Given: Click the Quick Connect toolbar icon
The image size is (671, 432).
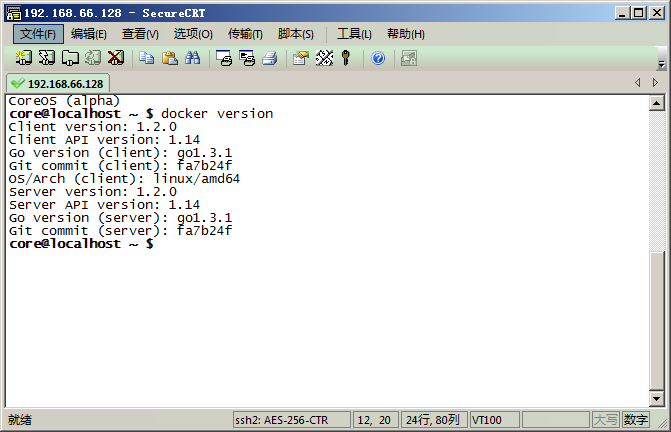Looking at the screenshot, I should [x=46, y=58].
